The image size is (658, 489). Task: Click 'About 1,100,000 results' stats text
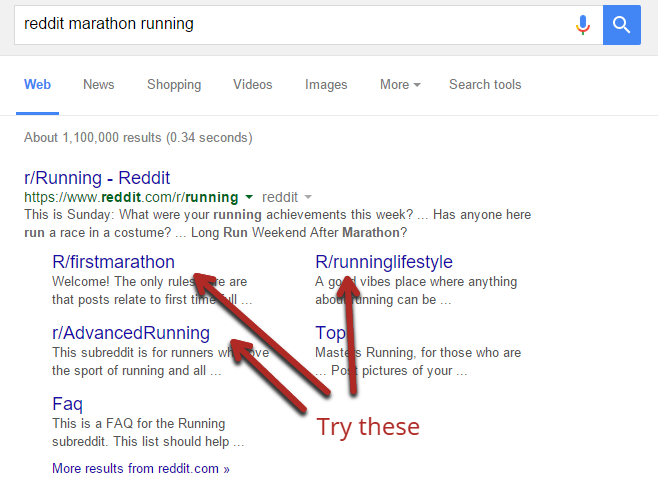pos(138,138)
